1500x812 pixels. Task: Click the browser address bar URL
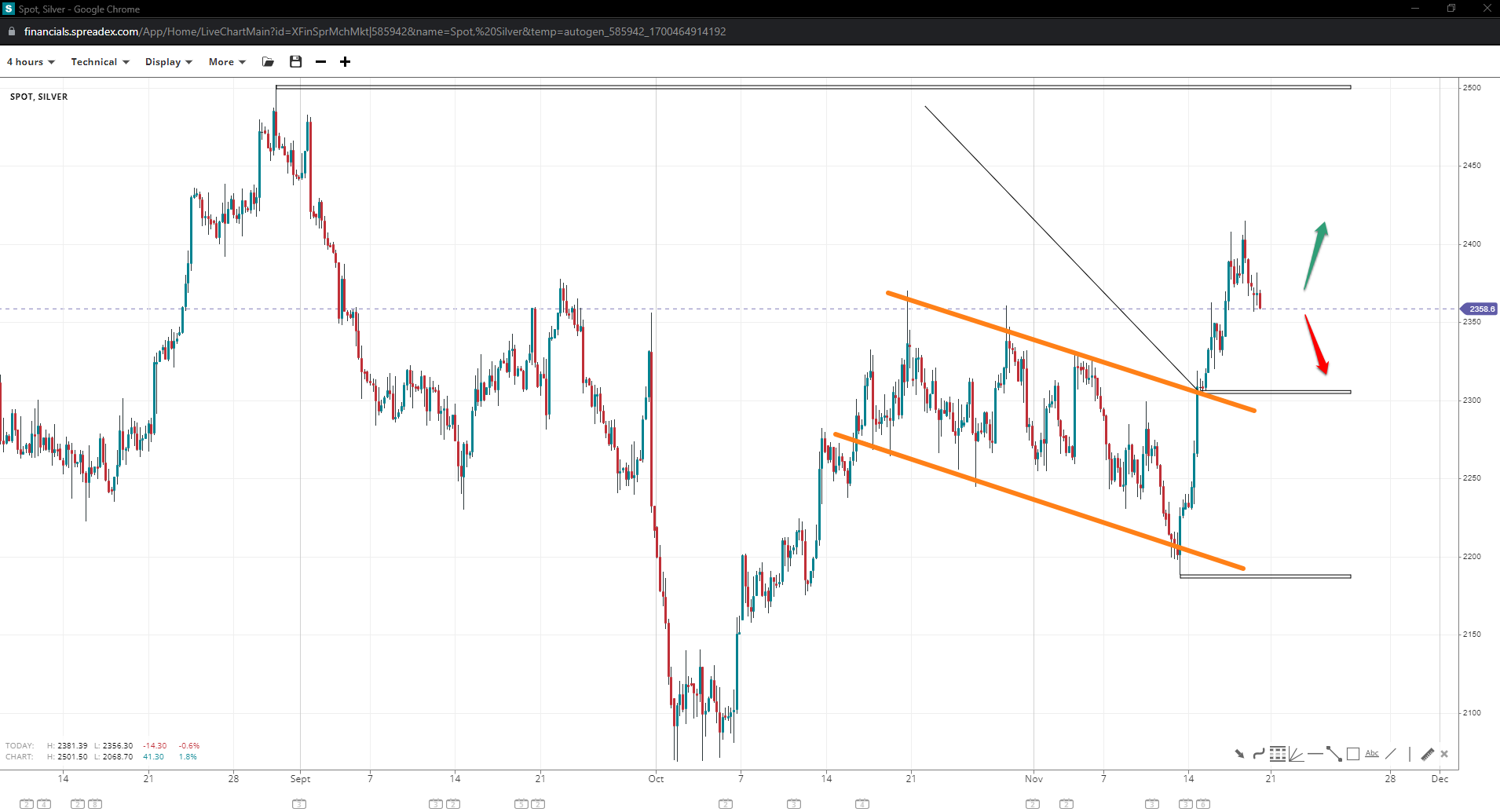[375, 32]
